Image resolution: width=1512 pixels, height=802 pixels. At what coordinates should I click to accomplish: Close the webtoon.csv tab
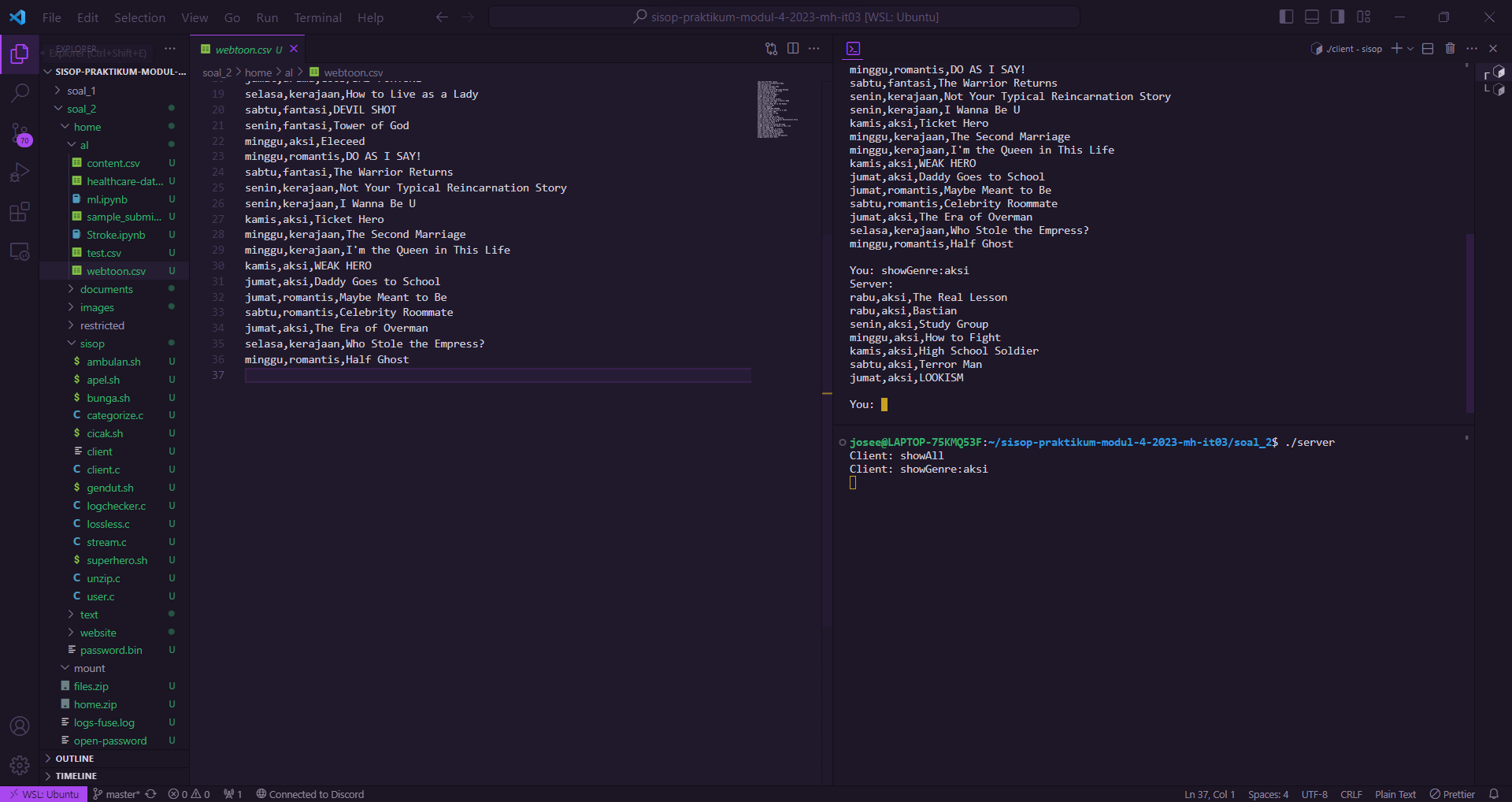294,49
